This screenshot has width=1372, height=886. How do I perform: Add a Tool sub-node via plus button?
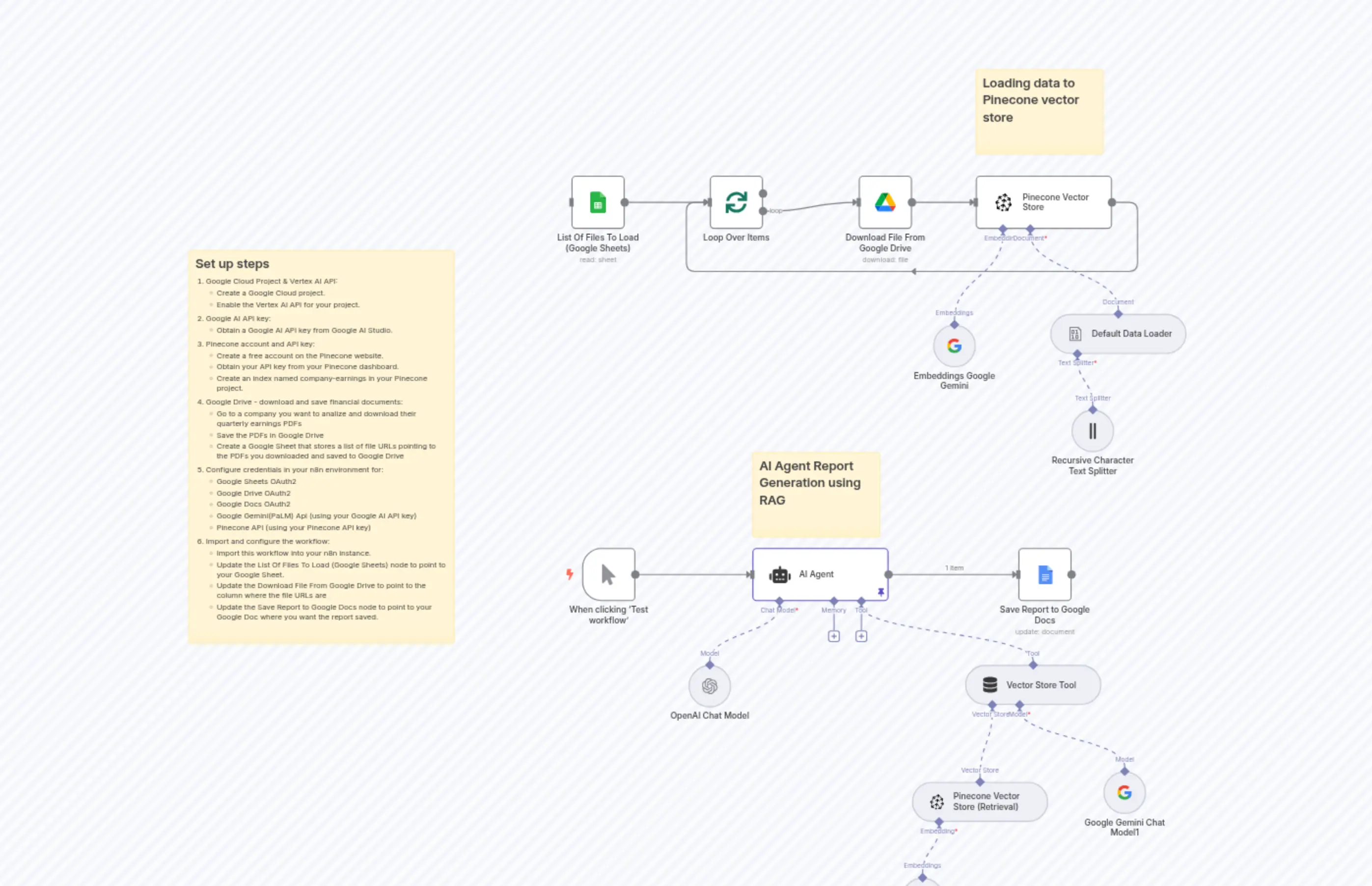tap(861, 636)
